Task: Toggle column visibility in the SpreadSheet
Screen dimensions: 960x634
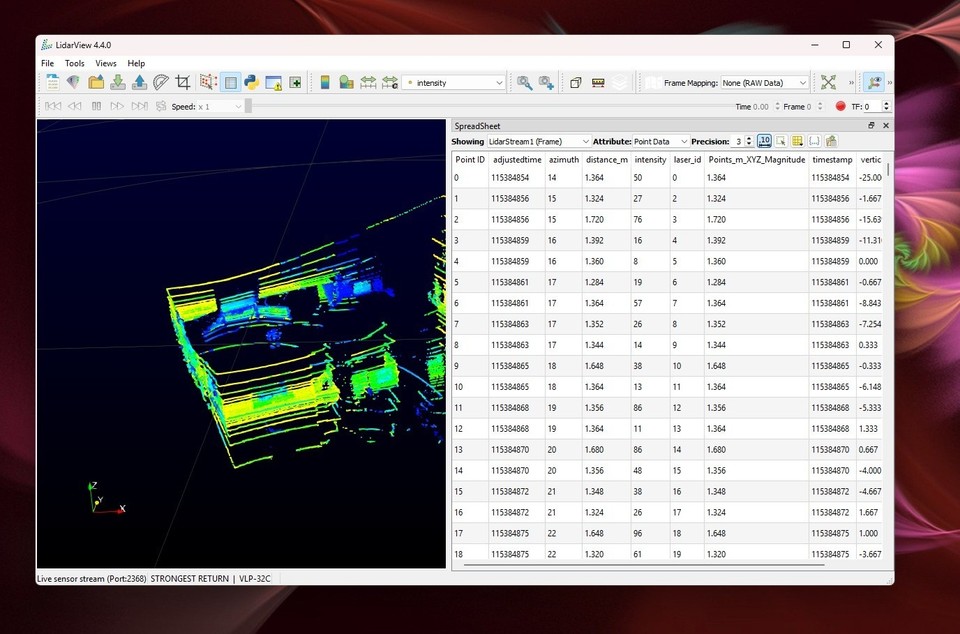Action: [797, 141]
